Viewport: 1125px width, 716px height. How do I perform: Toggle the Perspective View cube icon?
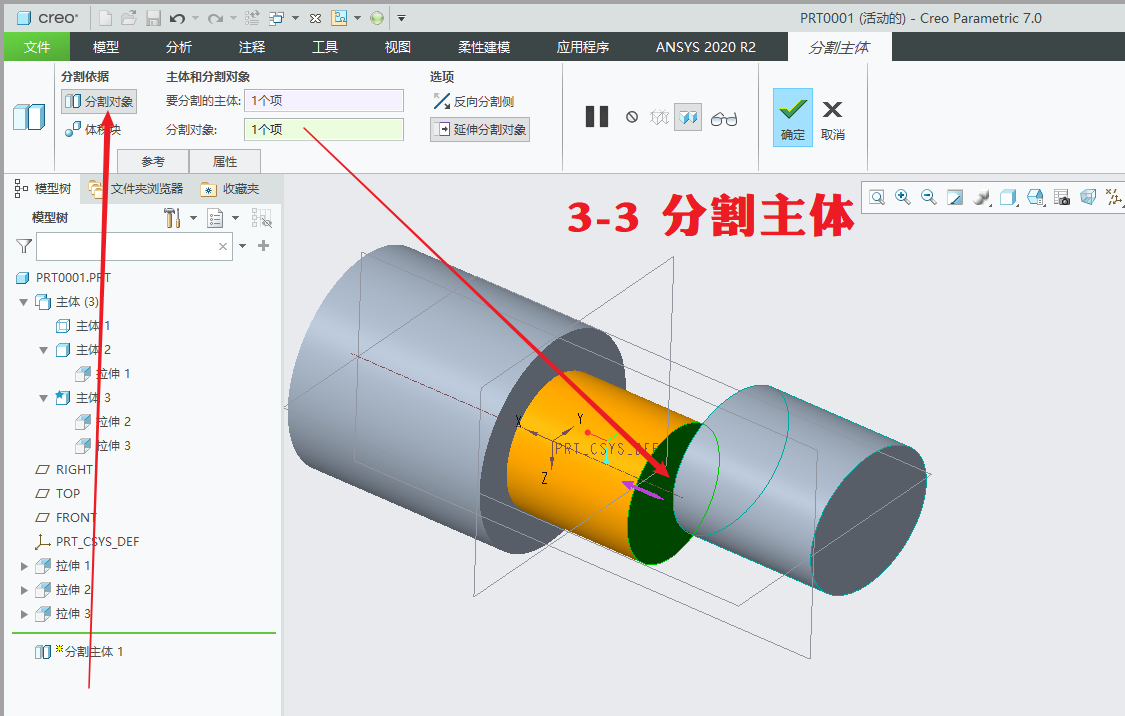pos(1088,197)
